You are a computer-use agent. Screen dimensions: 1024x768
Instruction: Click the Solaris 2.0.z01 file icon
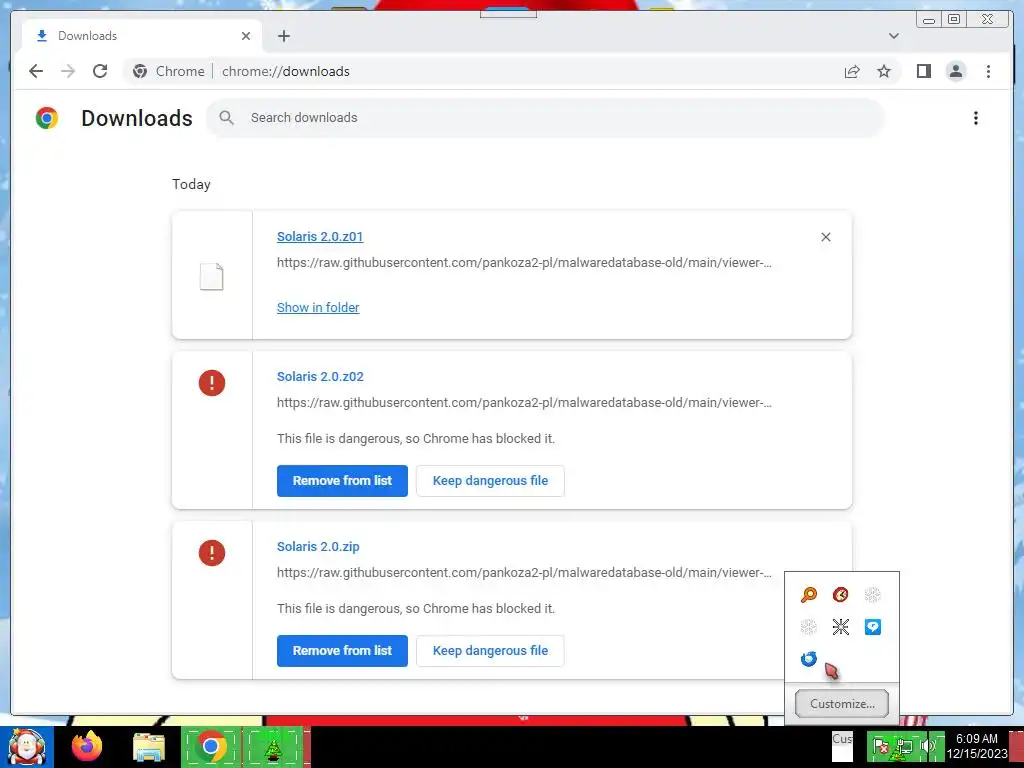tap(212, 277)
